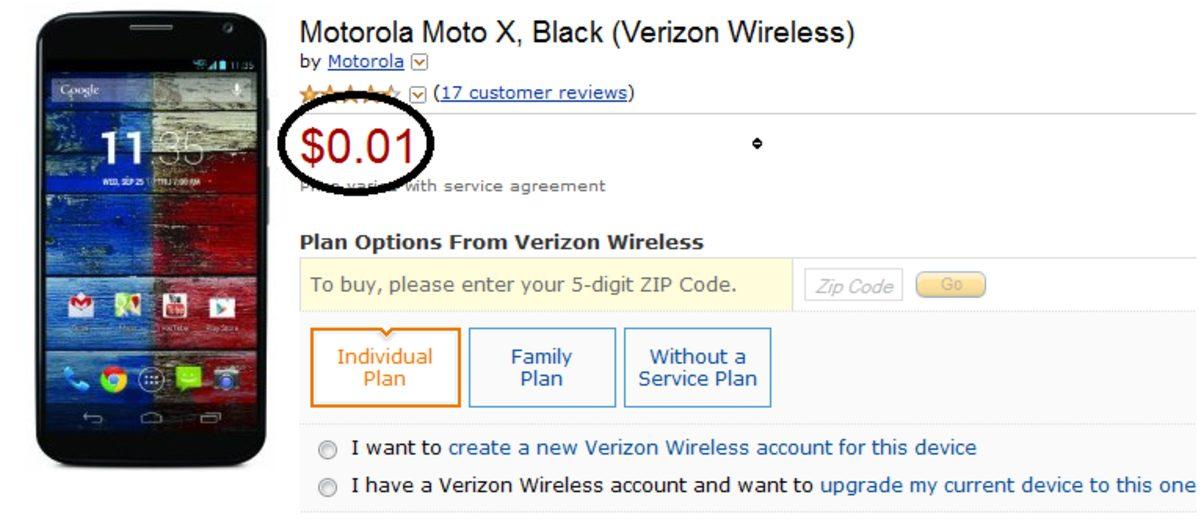Select upgrade my current device radio button
This screenshot has height=522, width=1200.
click(327, 488)
